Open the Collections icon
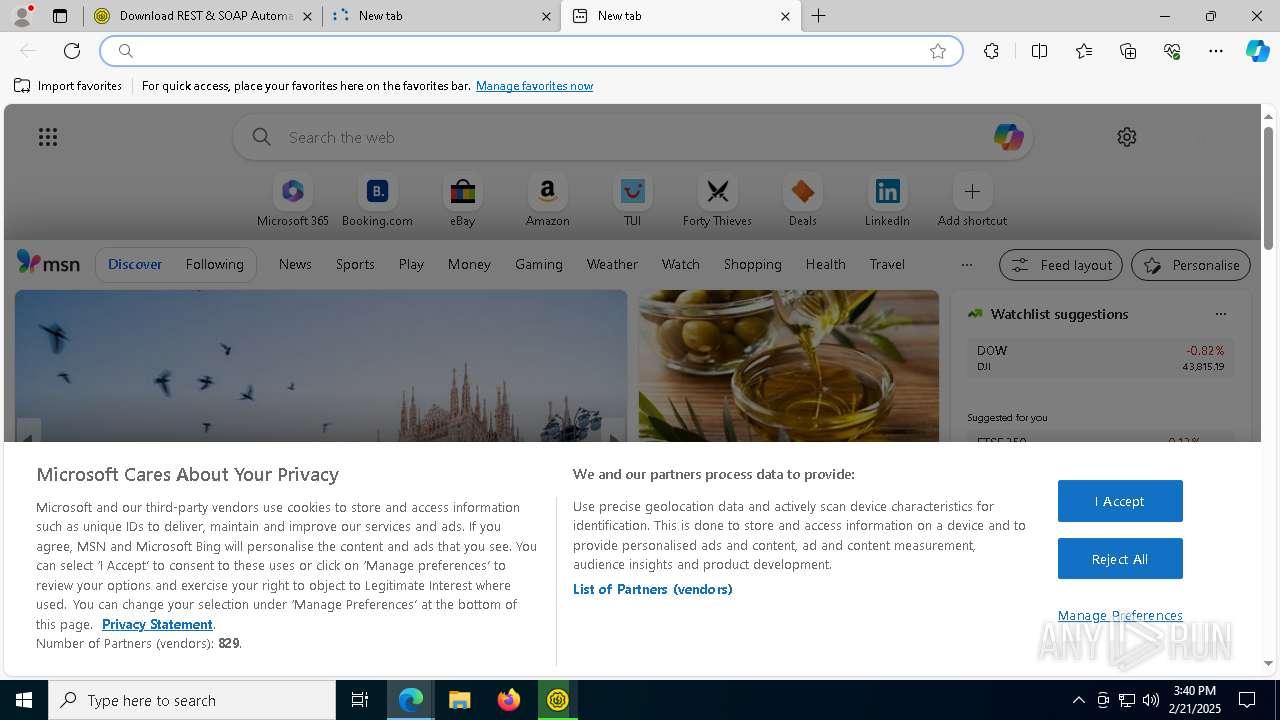 click(1128, 51)
